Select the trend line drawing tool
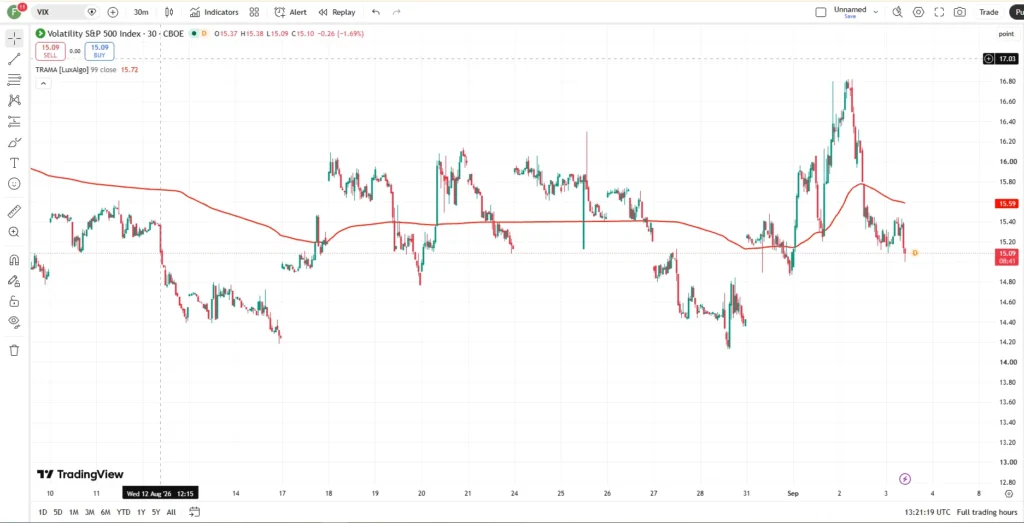 point(14,59)
